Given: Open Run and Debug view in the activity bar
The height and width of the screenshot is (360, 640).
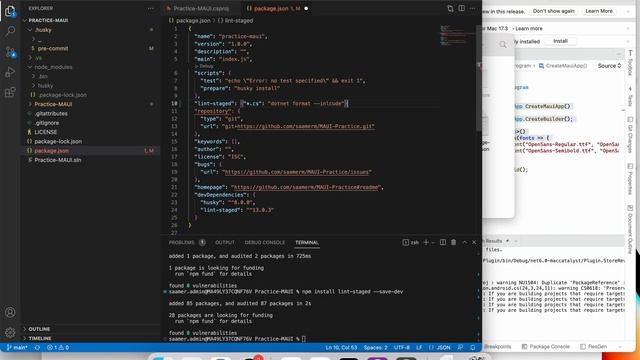Looking at the screenshot, I should tap(10, 72).
